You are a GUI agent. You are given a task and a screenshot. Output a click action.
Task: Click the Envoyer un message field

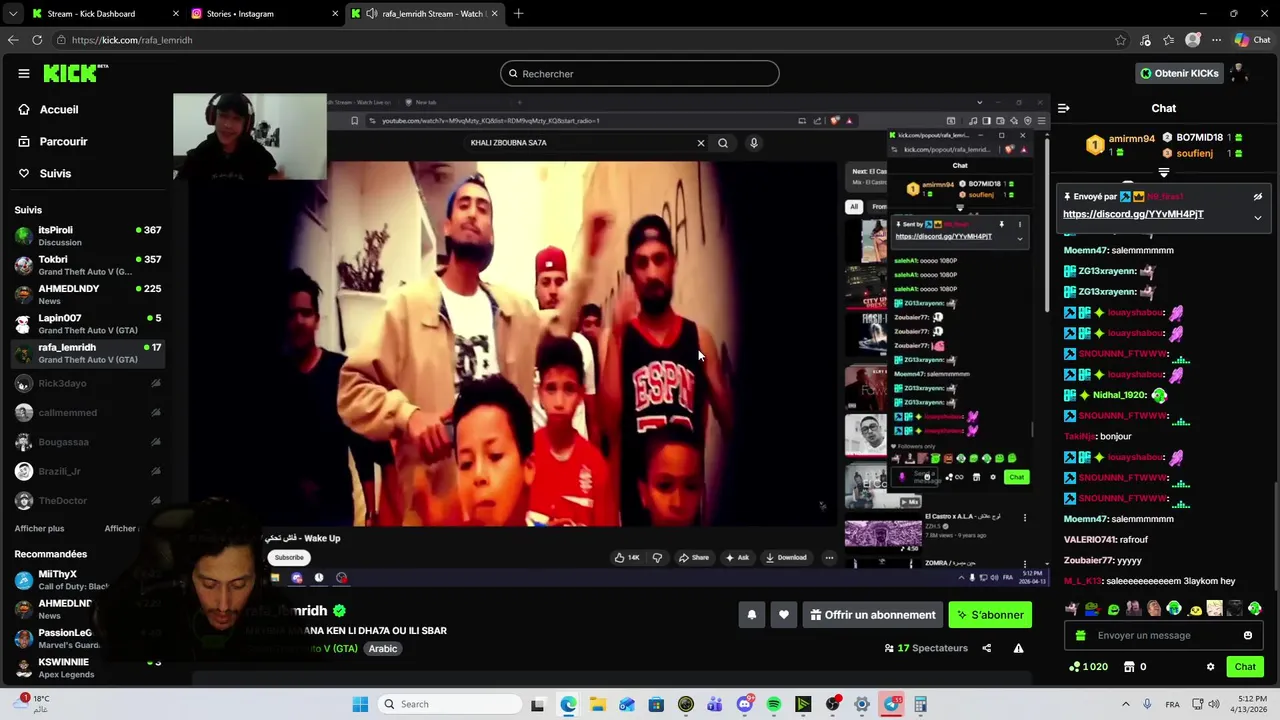1163,635
